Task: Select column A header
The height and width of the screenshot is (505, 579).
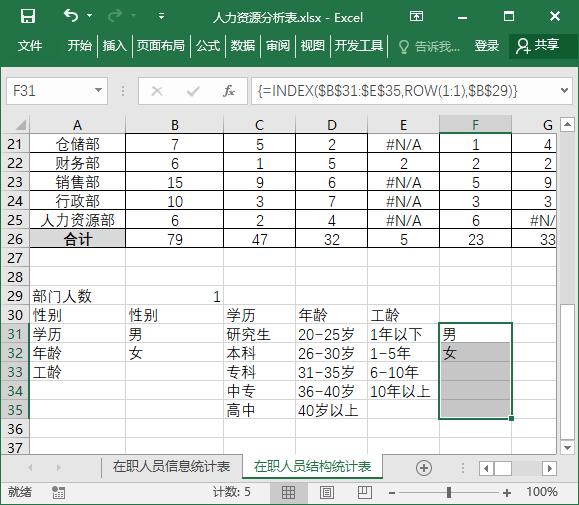Action: point(78,125)
